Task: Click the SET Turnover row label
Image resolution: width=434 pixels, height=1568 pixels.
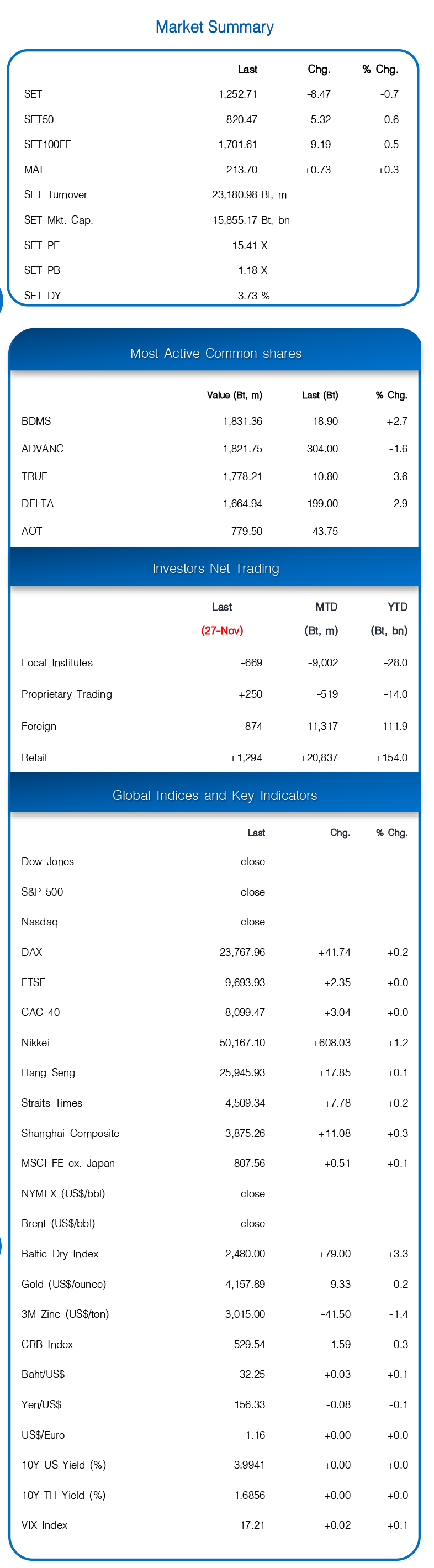Action: 55,195
